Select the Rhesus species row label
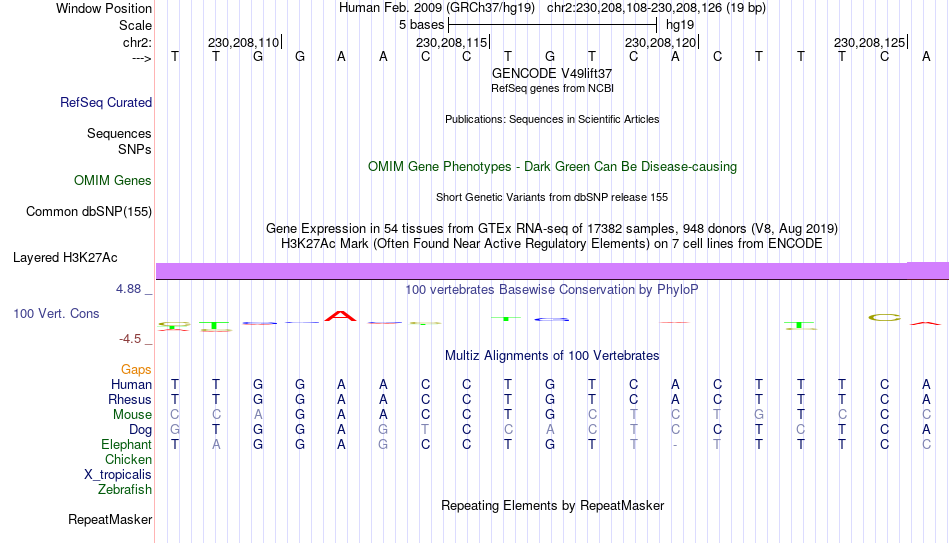The height and width of the screenshot is (543, 950). pyautogui.click(x=130, y=399)
